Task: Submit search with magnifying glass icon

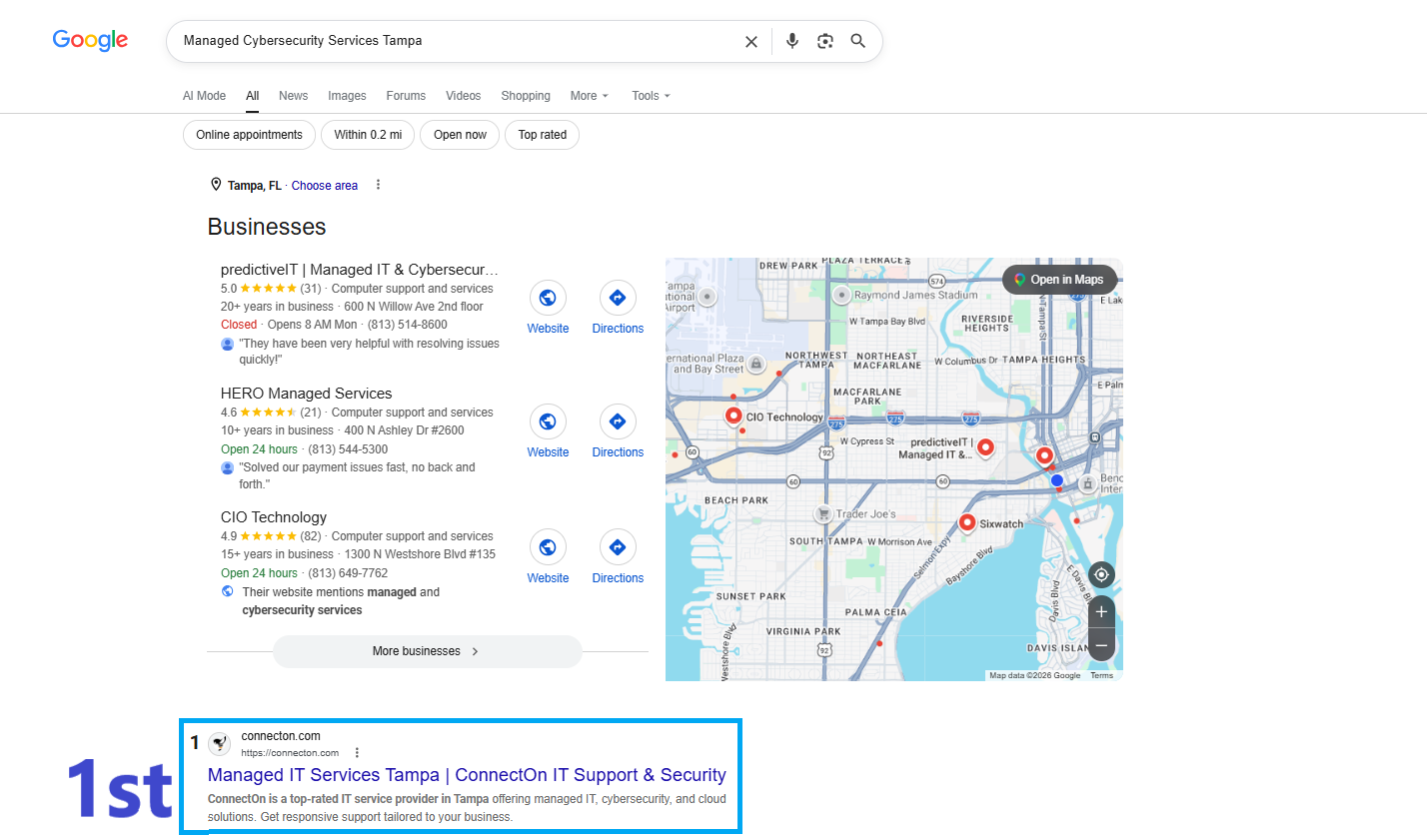Action: click(858, 41)
